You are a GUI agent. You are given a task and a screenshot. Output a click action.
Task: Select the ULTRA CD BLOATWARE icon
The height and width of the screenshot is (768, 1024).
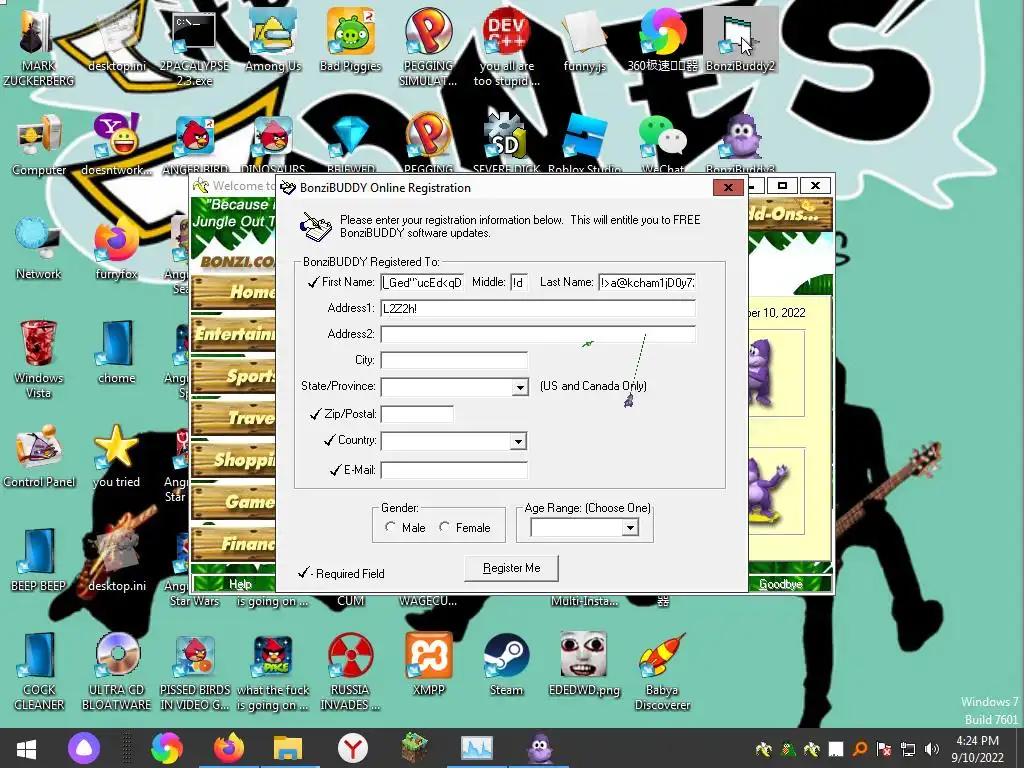coord(116,671)
